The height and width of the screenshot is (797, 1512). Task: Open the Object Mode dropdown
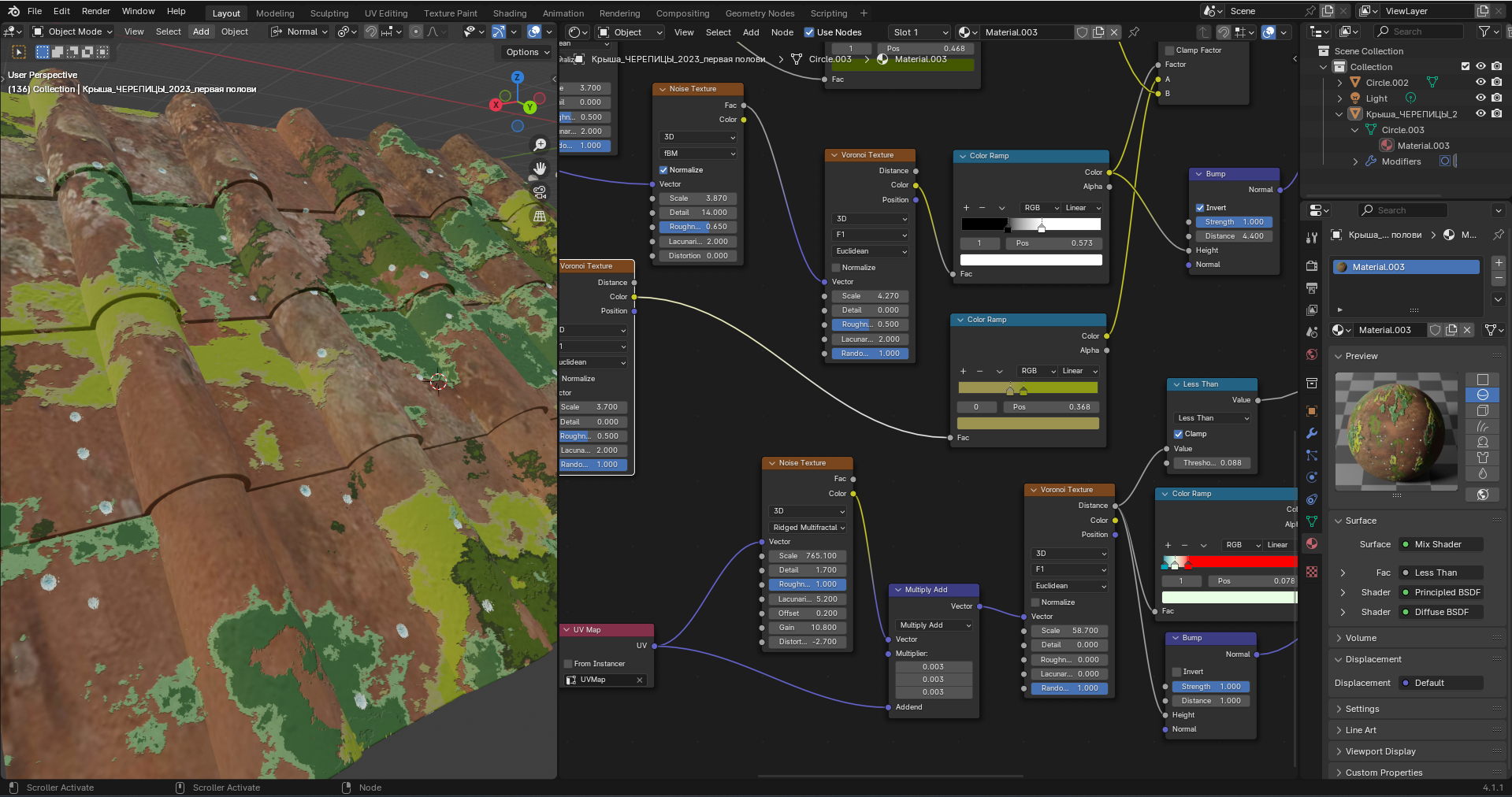[x=72, y=32]
